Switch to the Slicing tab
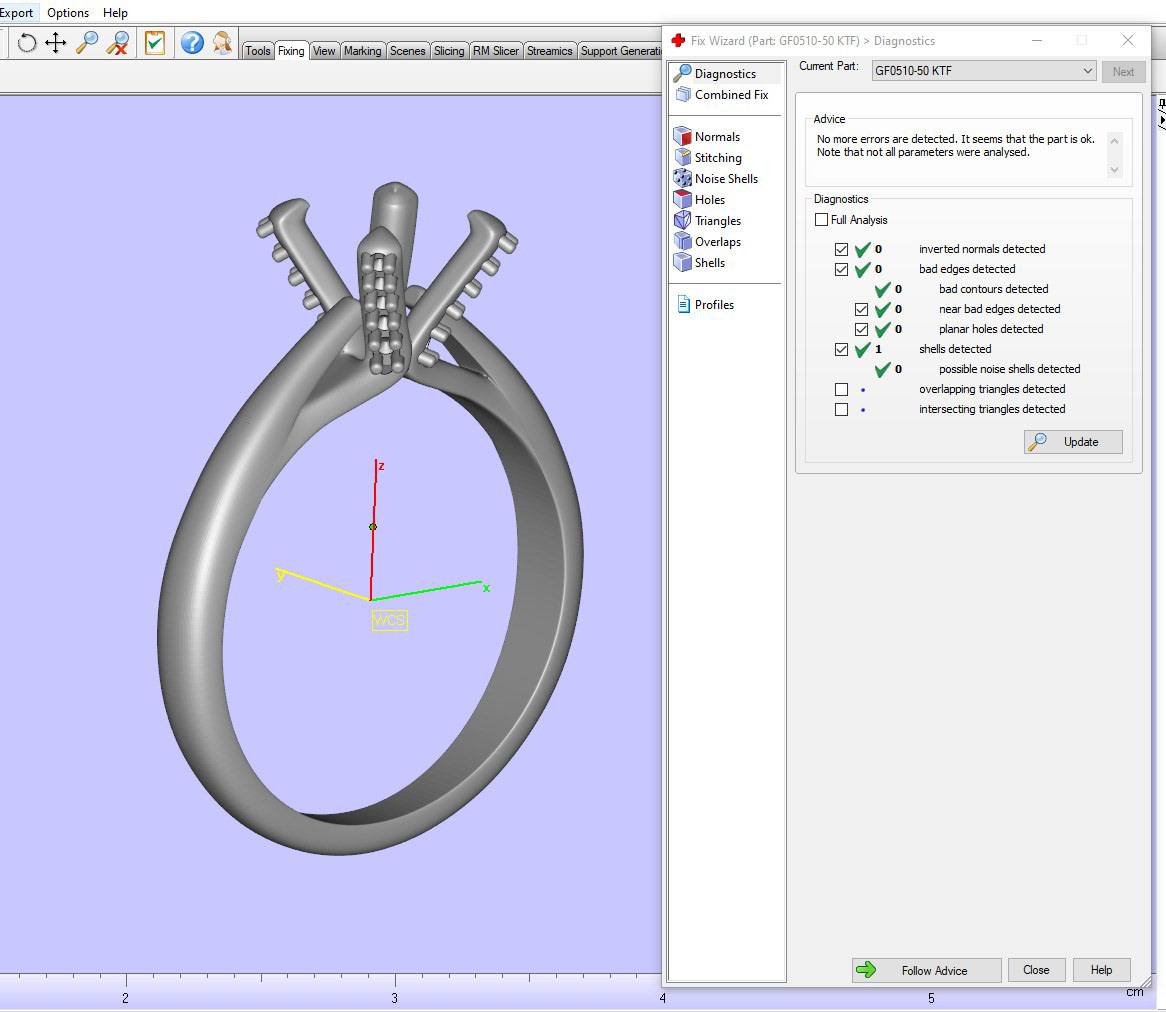 point(449,51)
